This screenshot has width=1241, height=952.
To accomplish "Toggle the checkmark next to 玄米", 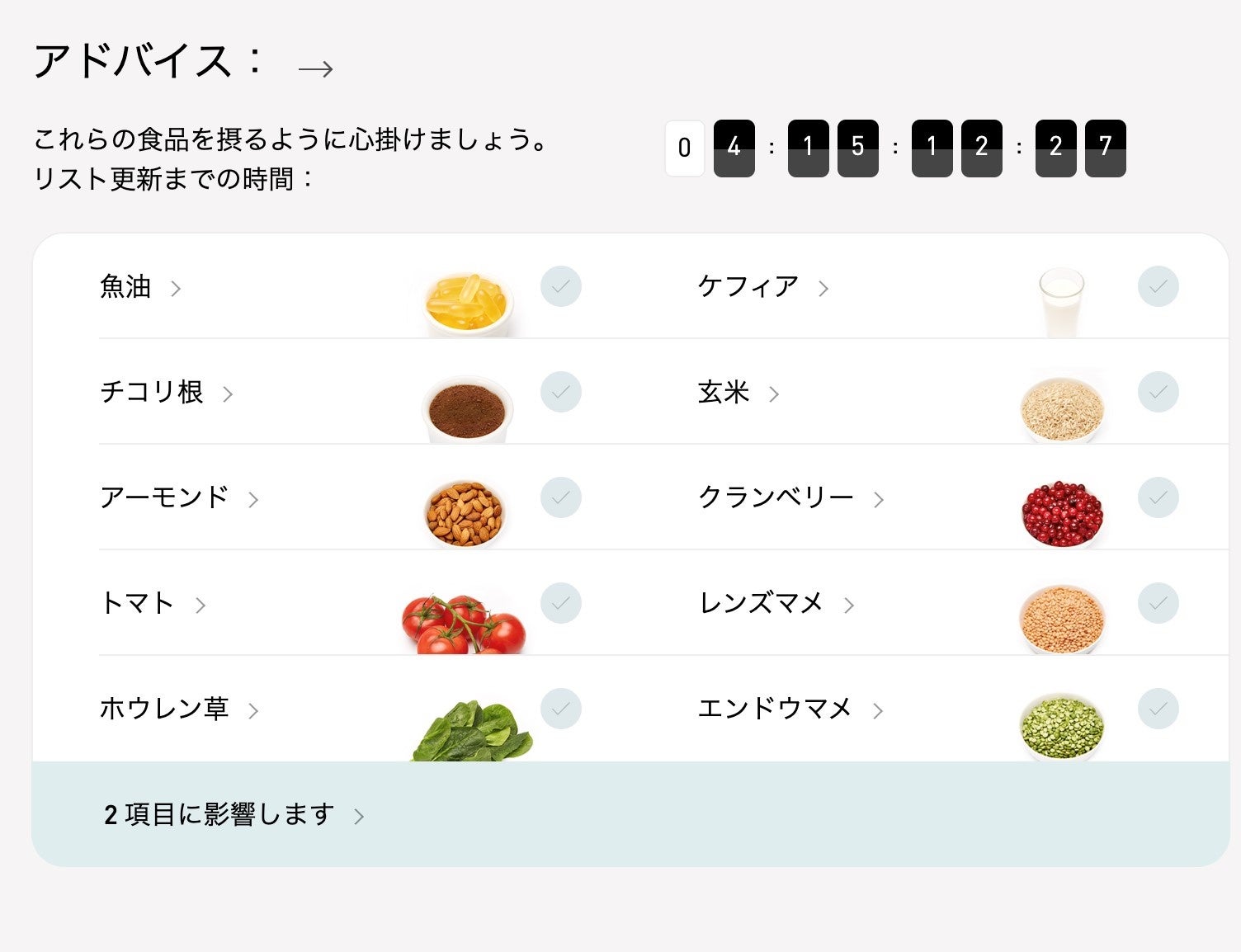I will coord(1158,392).
